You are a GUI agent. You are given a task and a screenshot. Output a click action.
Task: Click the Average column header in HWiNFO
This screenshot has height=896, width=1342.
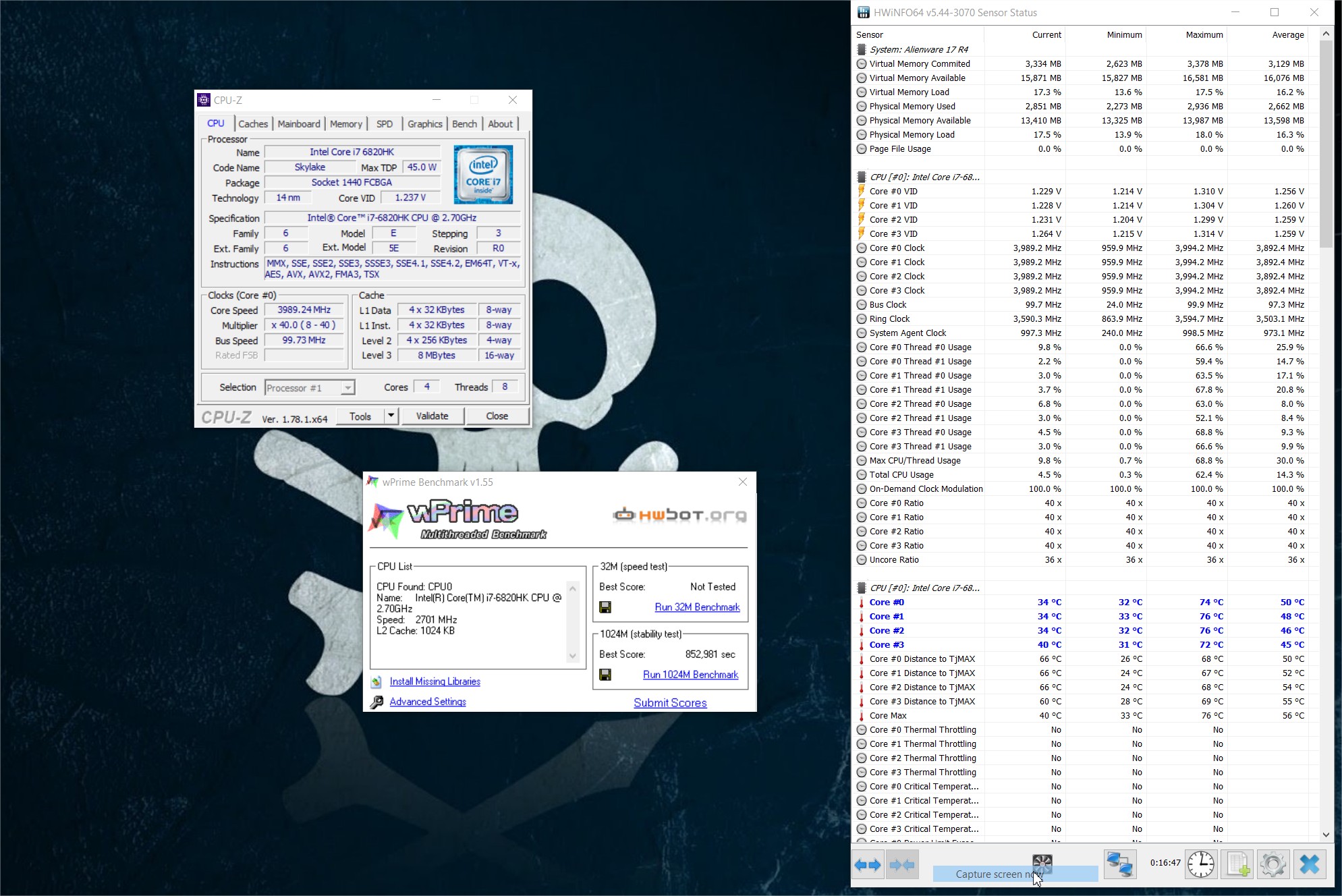pos(1267,35)
